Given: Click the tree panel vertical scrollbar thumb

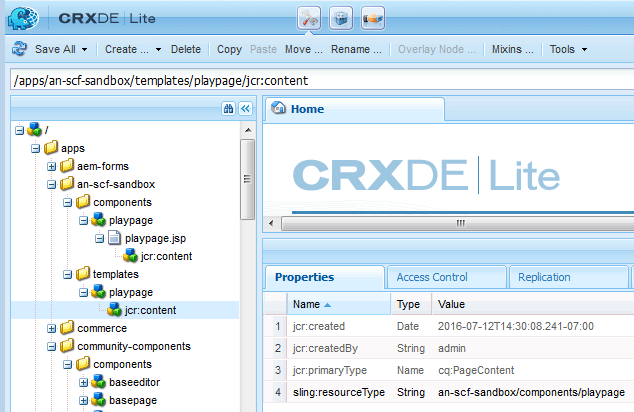Looking at the screenshot, I should (x=247, y=180).
